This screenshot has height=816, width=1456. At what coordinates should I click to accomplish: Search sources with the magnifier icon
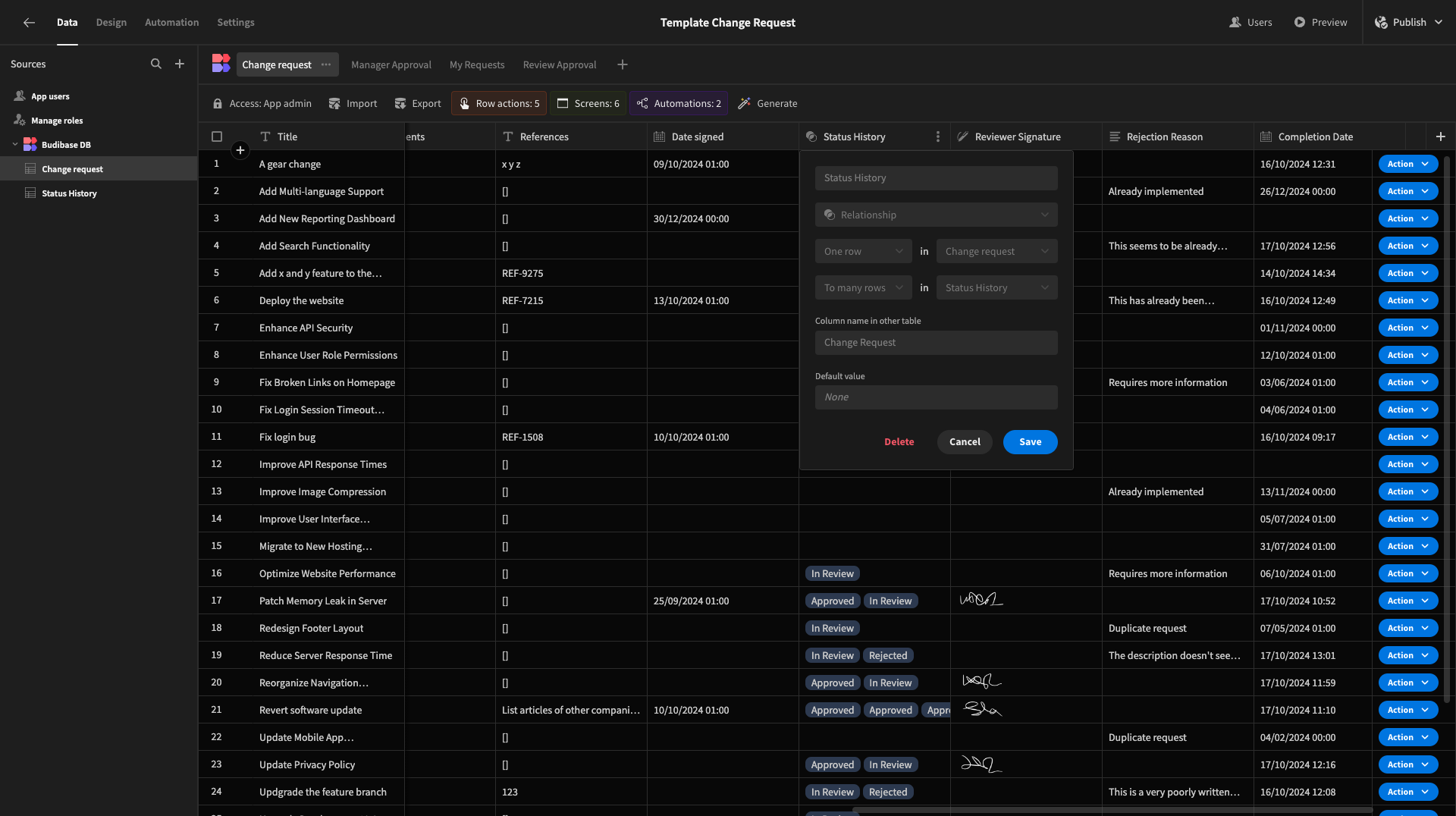pyautogui.click(x=156, y=64)
